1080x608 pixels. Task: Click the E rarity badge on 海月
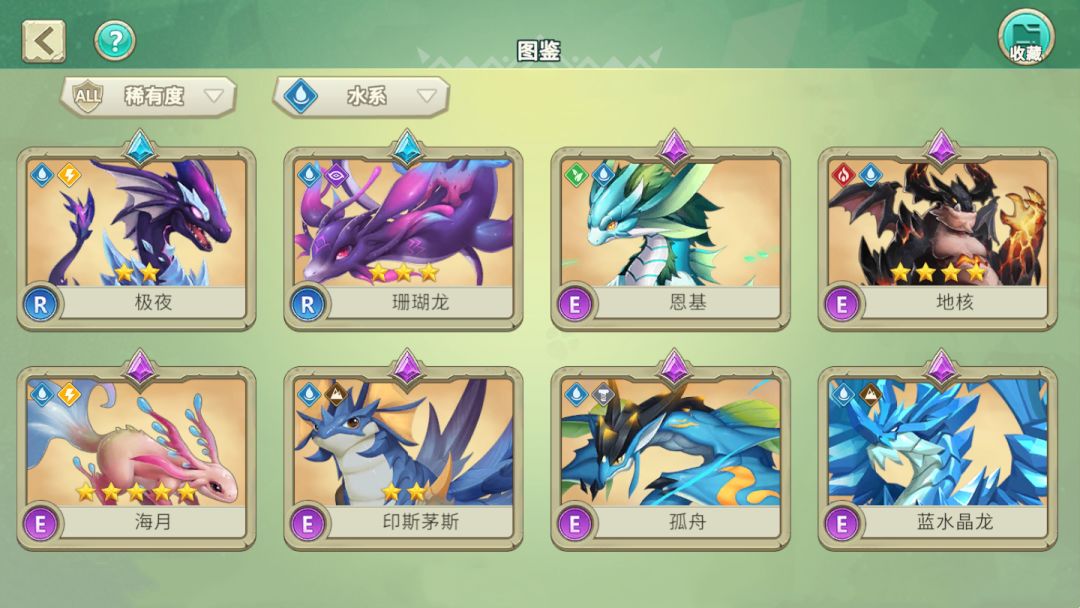tap(40, 524)
